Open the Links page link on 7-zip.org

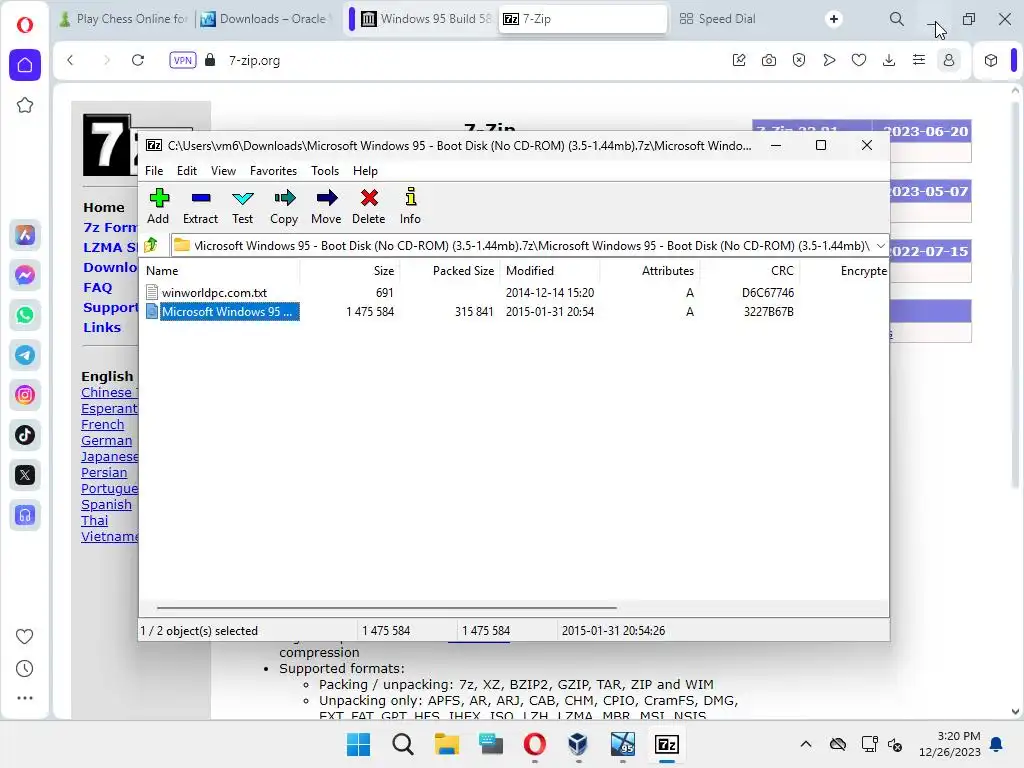point(102,327)
